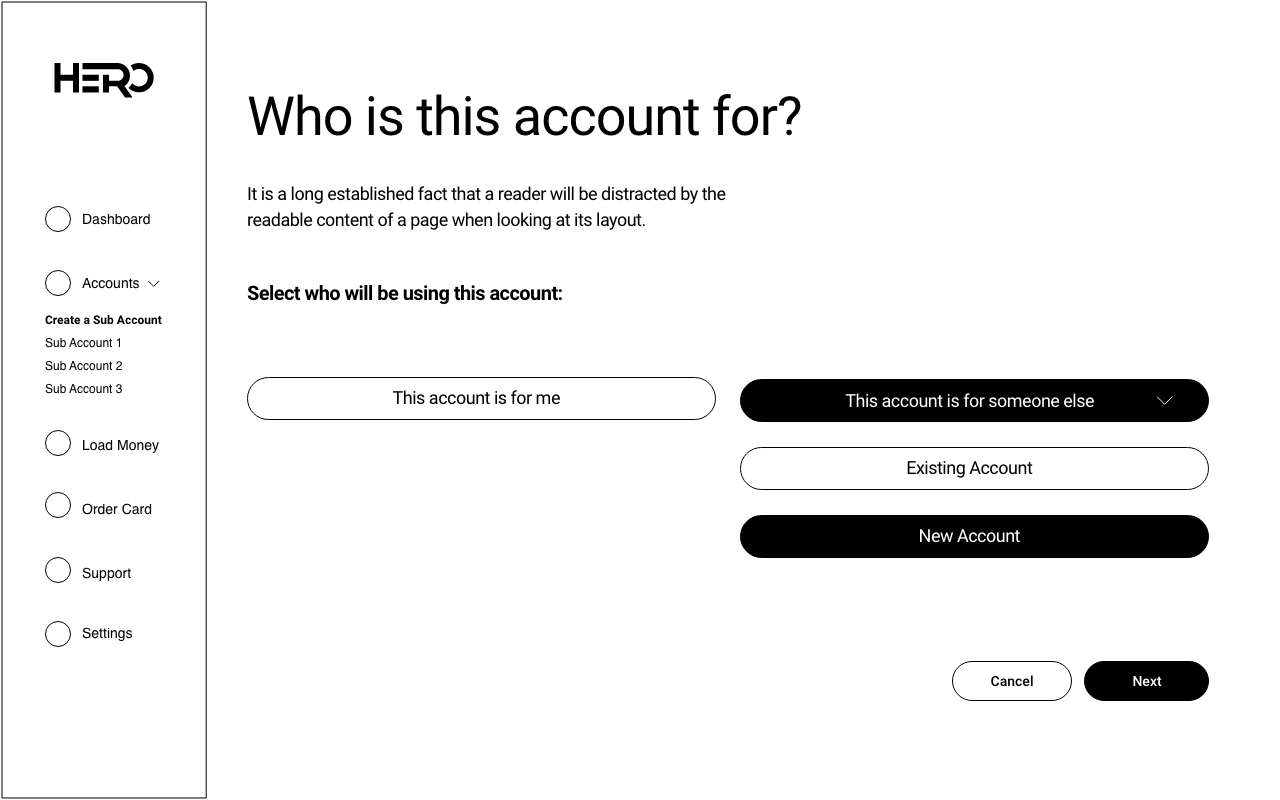Viewport: 1280px width, 800px height.
Task: Open Create a Sub Account
Action: 103,320
